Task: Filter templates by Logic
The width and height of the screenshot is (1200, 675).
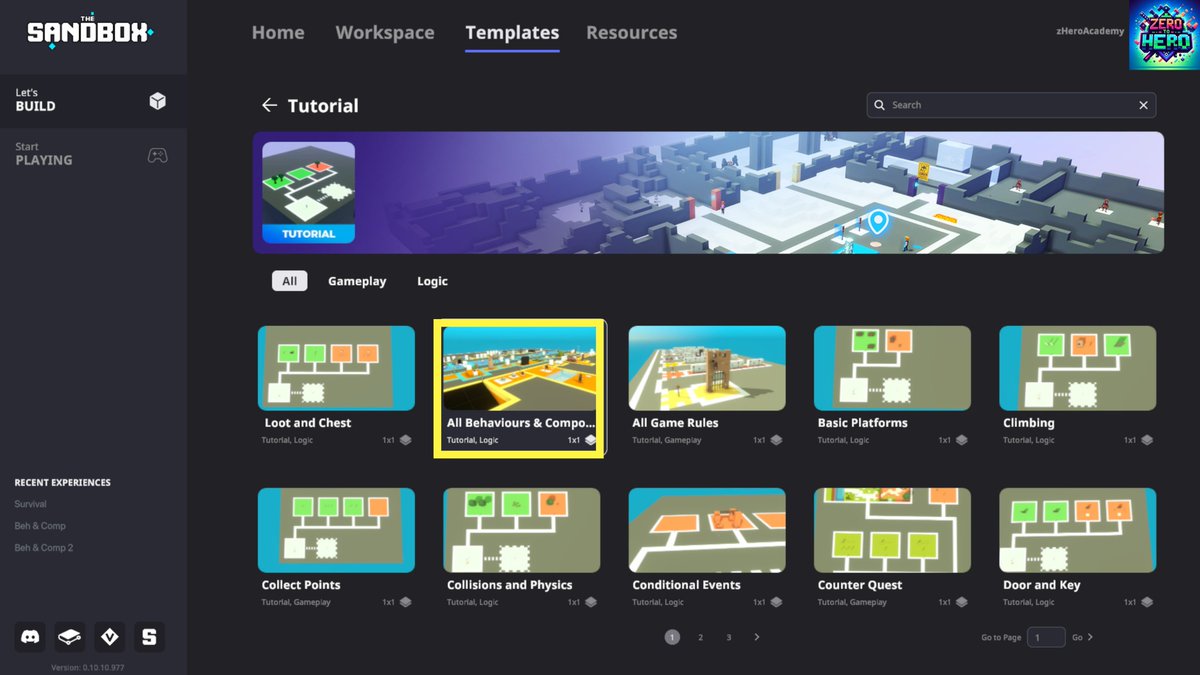Action: click(432, 281)
